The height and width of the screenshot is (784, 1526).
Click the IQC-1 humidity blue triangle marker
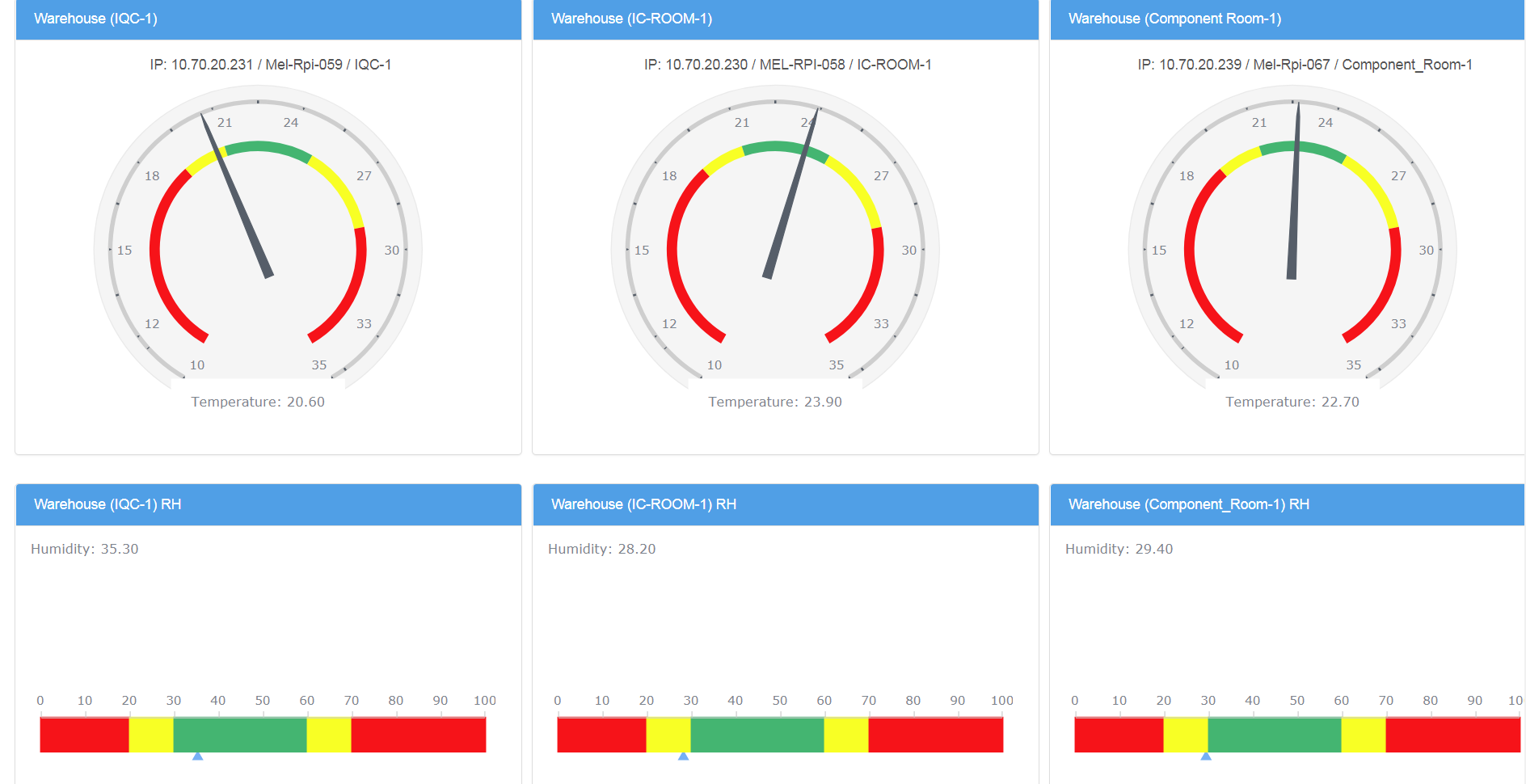(x=197, y=756)
